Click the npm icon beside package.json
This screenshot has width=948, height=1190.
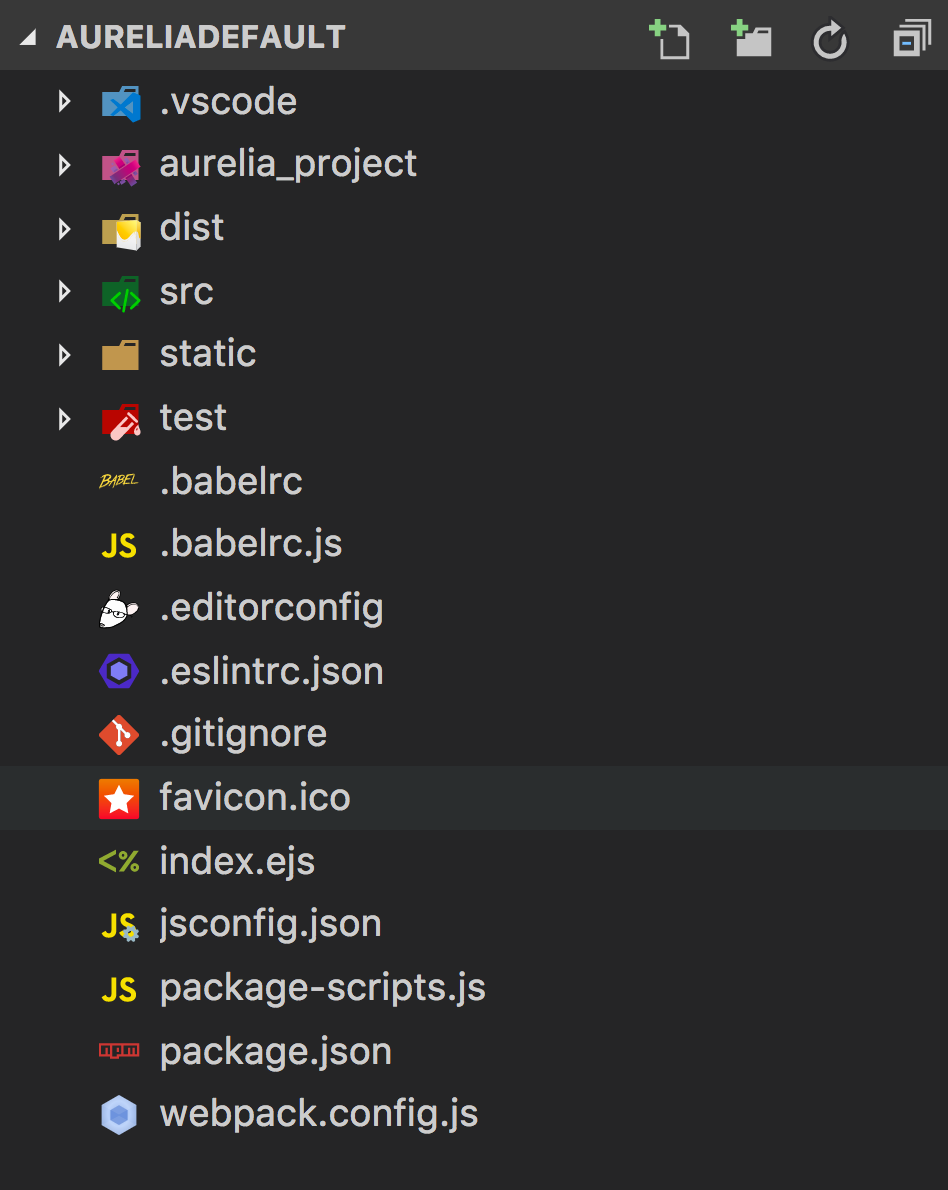[x=119, y=1051]
